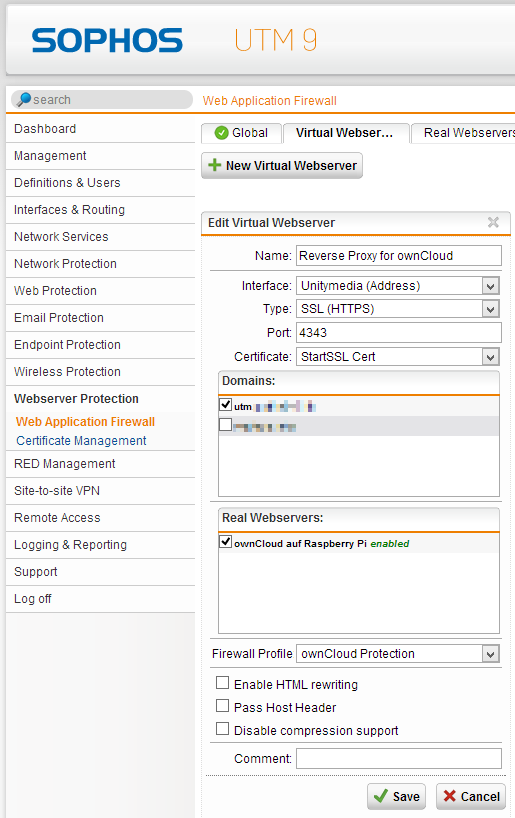This screenshot has width=515, height=818.
Task: Tick the Pass Host Header checkbox
Action: [x=222, y=705]
